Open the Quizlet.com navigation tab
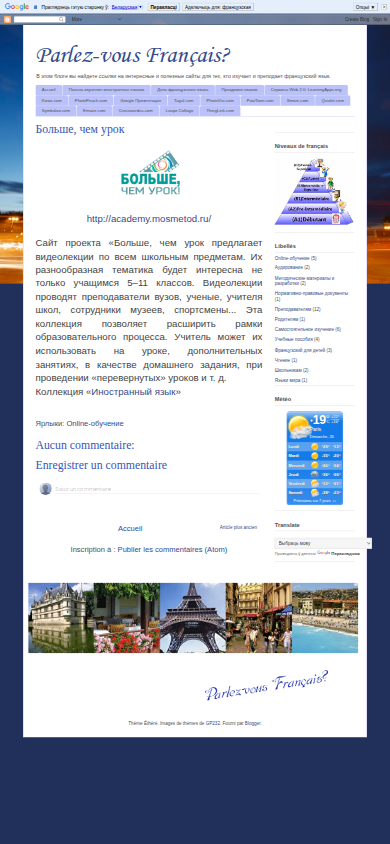 [x=332, y=100]
